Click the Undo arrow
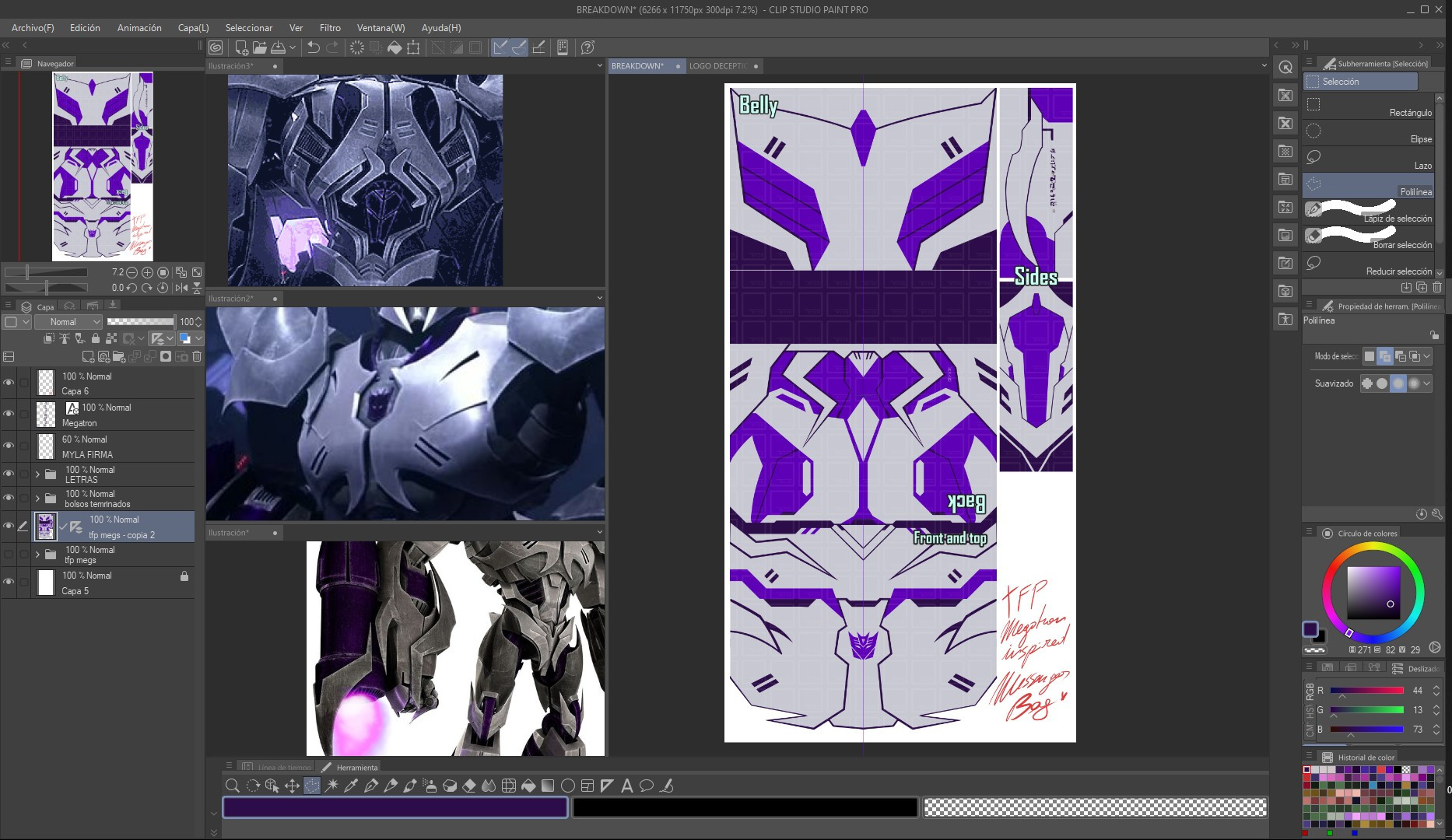Viewport: 1452px width, 840px height. (x=313, y=47)
